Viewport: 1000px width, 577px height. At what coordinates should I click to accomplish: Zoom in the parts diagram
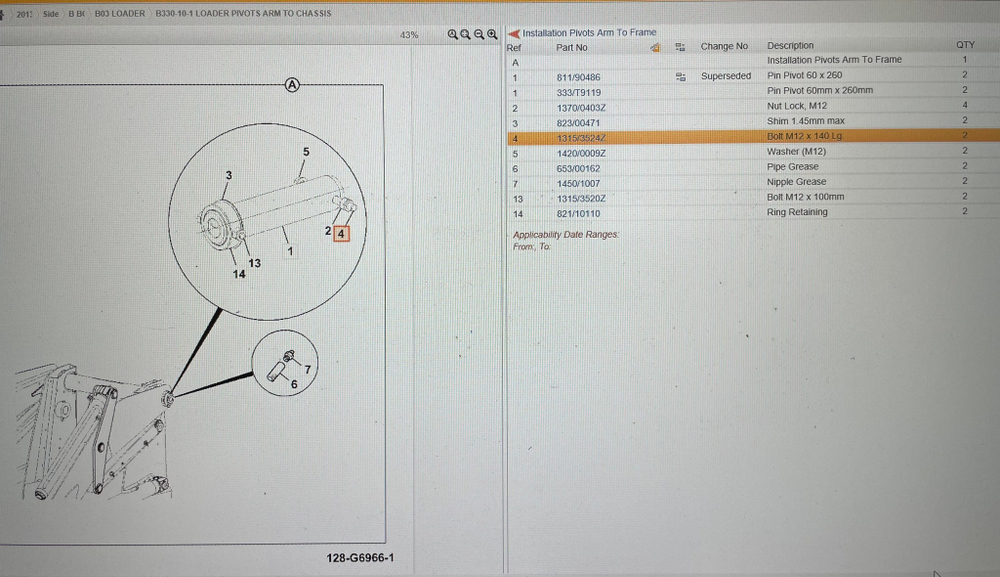492,34
